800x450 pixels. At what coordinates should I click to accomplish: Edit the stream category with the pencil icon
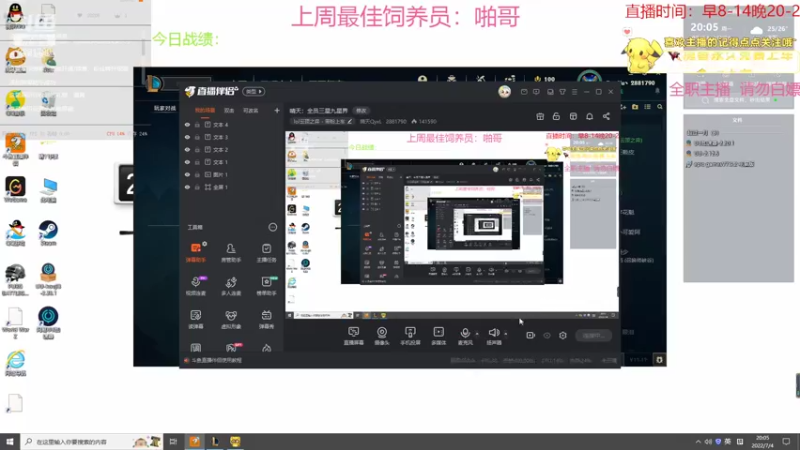tap(349, 121)
